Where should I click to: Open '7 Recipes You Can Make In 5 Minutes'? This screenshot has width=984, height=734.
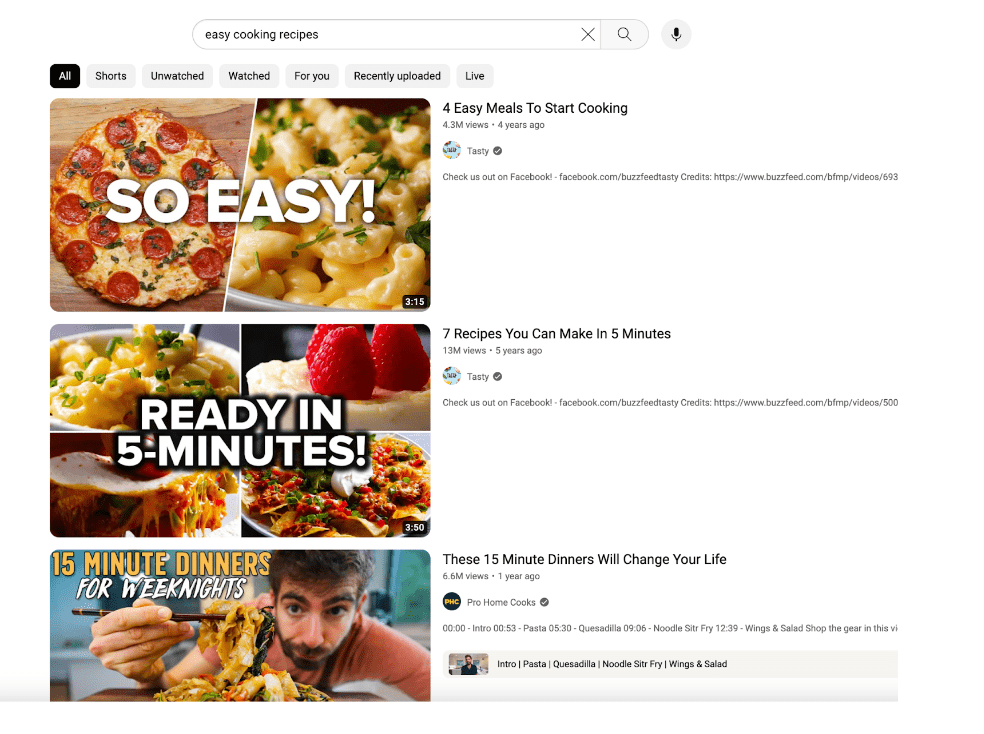click(556, 333)
